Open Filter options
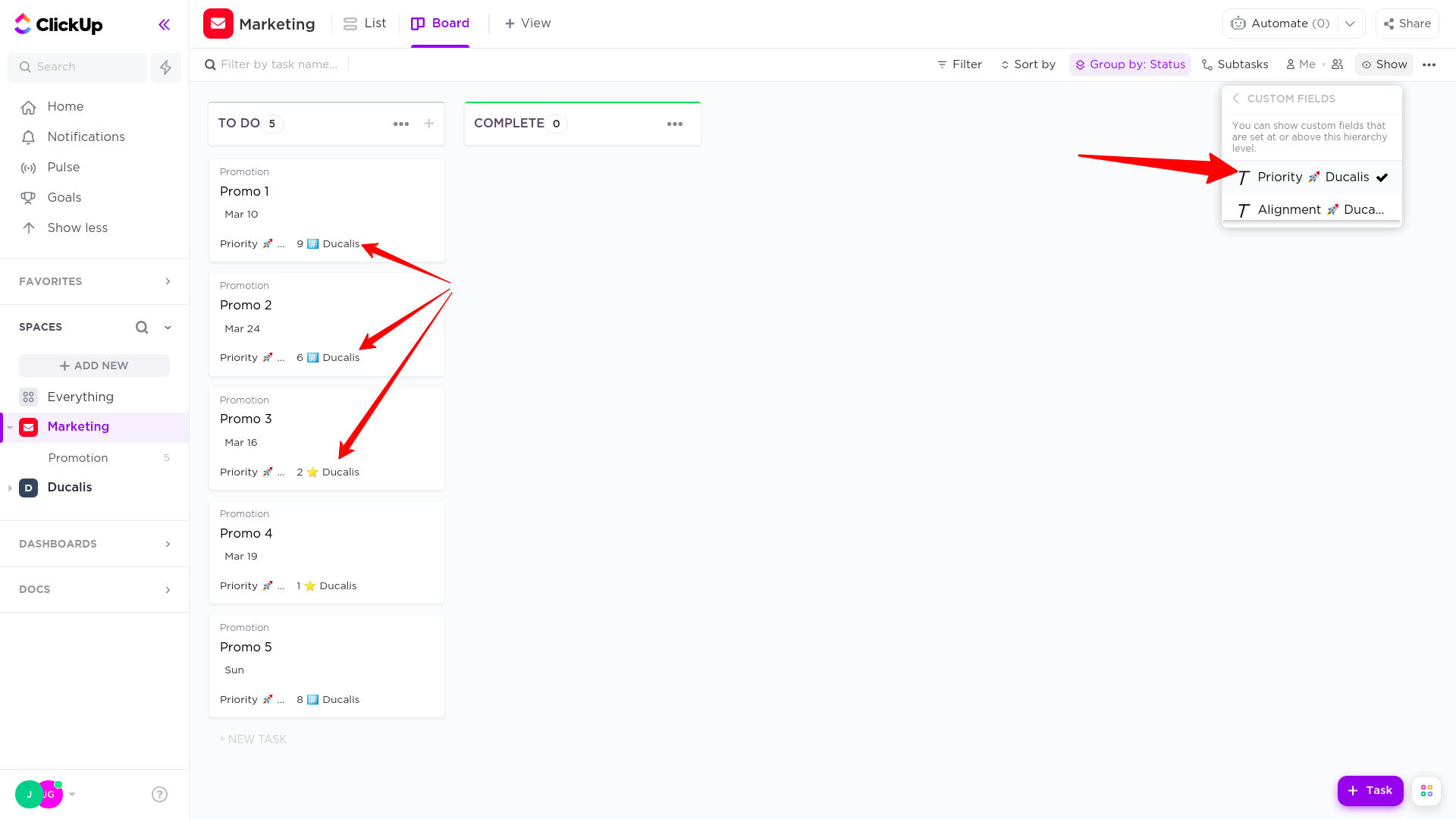Image resolution: width=1456 pixels, height=819 pixels. pyautogui.click(x=959, y=64)
